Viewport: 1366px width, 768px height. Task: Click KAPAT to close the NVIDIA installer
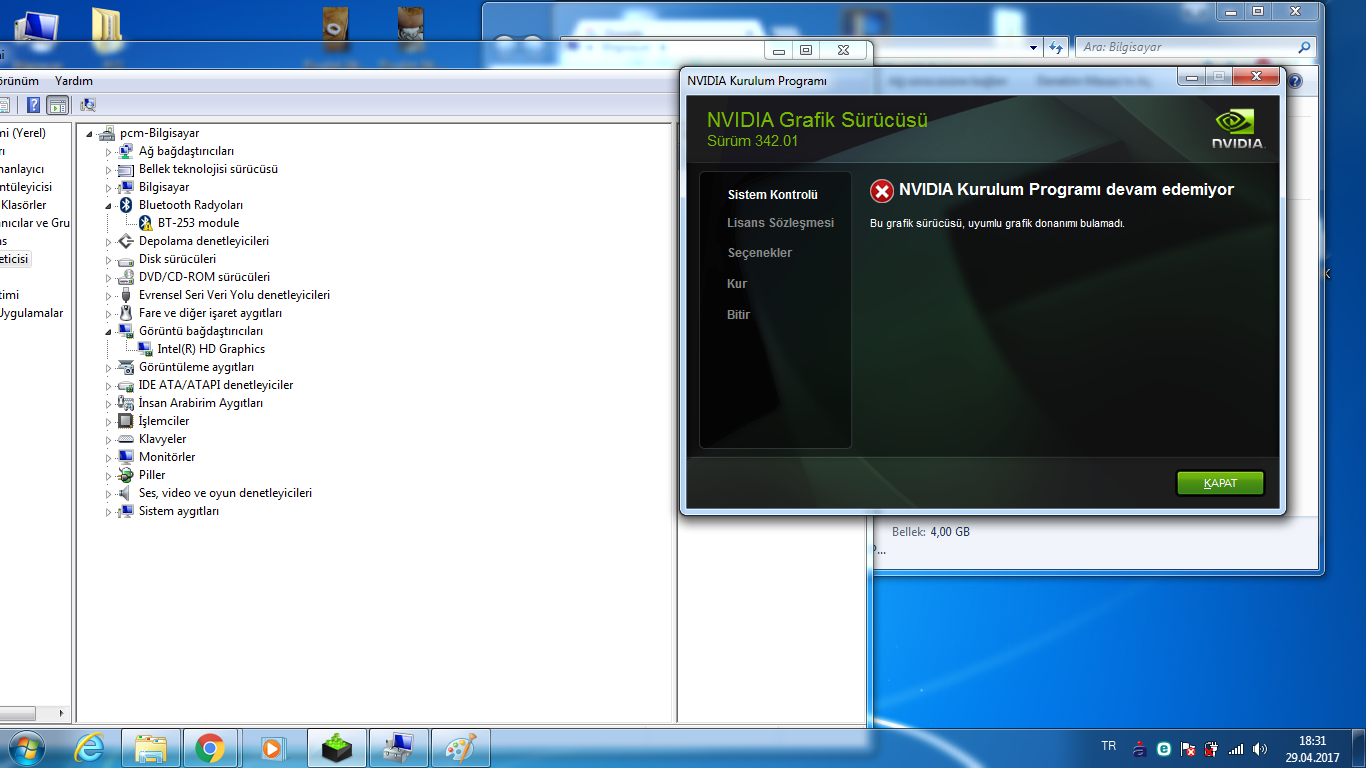(x=1220, y=483)
